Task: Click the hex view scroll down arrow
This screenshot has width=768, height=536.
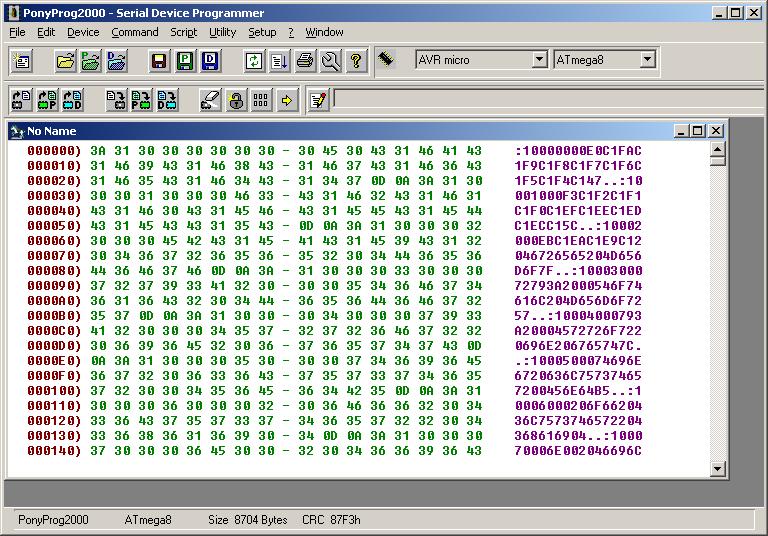Action: click(717, 469)
